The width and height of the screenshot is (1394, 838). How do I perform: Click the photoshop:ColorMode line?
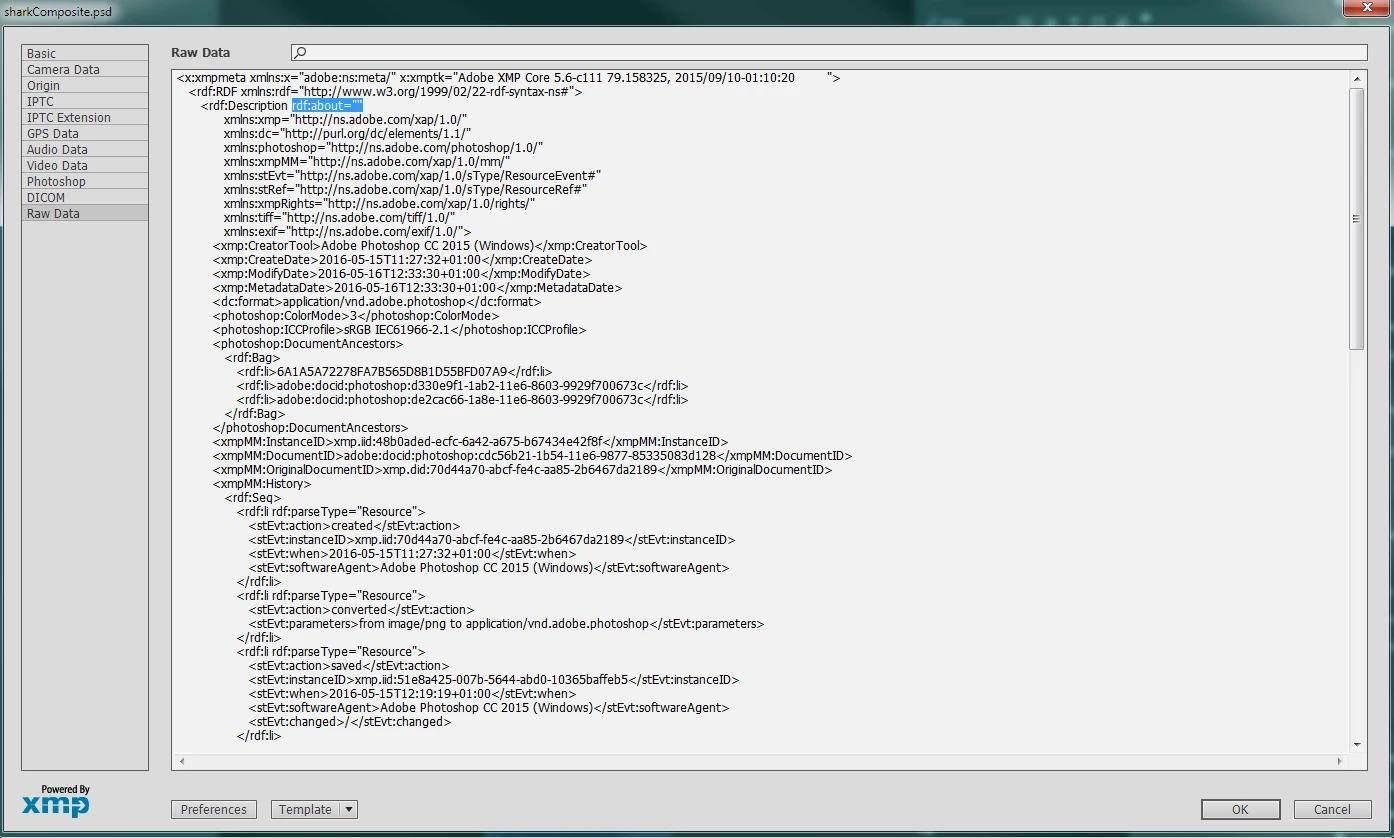356,315
